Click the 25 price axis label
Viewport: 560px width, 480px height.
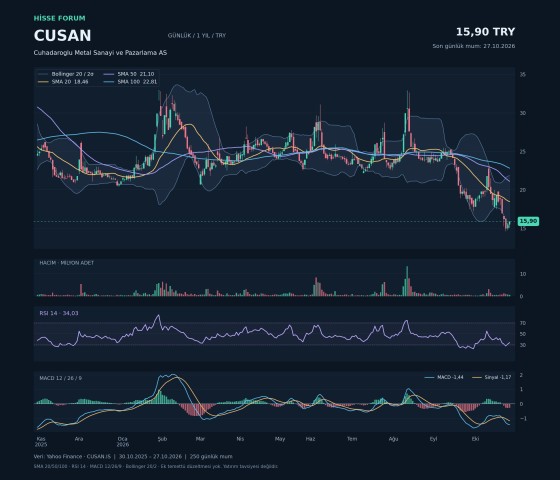pyautogui.click(x=522, y=152)
